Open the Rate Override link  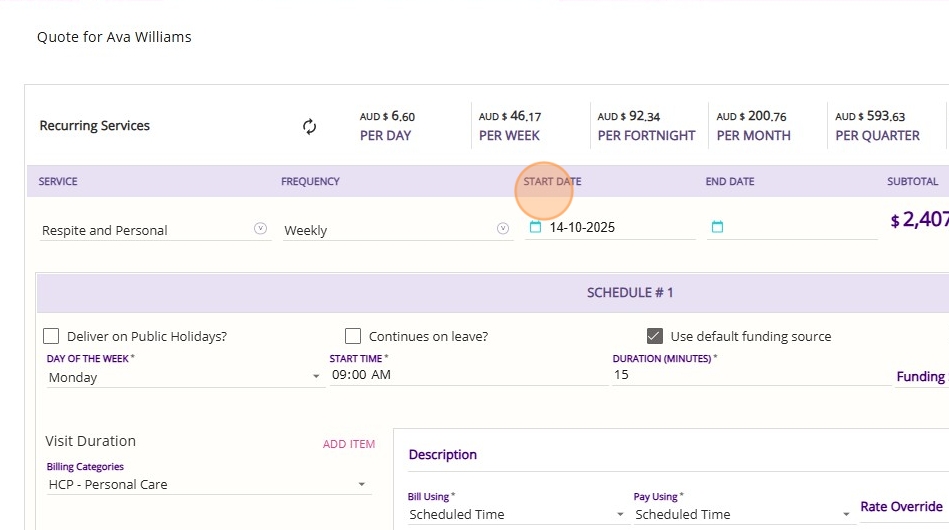(901, 506)
